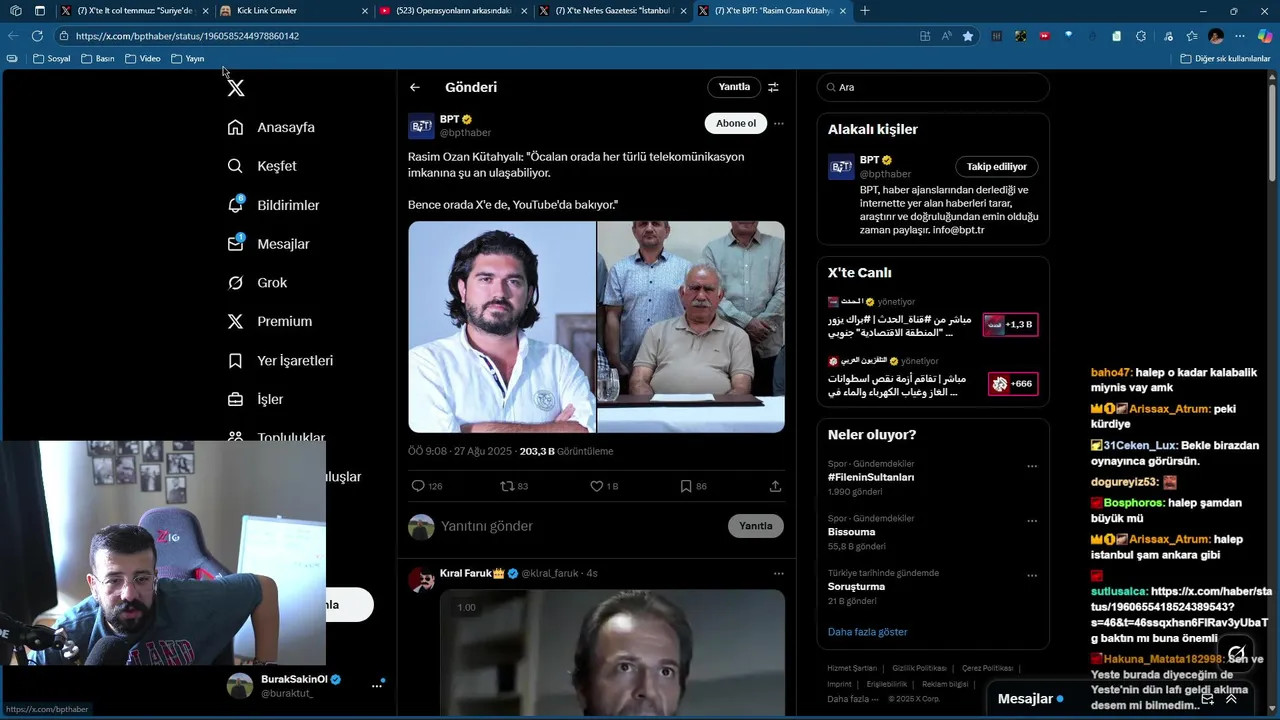Compose new message icon in Mesajlar drawer
This screenshot has width=1280, height=720.
(x=1207, y=699)
